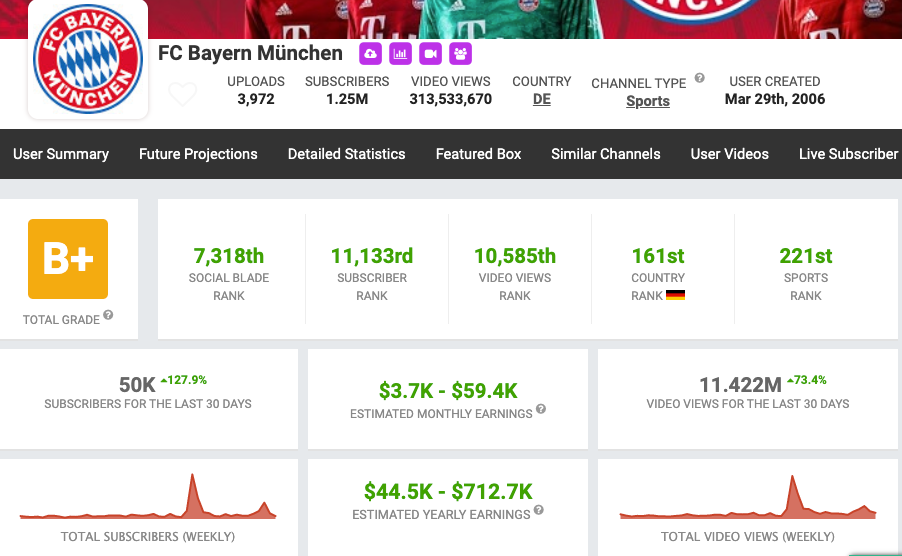Click the B+ total grade badge
Image resolution: width=902 pixels, height=556 pixels.
coord(68,259)
